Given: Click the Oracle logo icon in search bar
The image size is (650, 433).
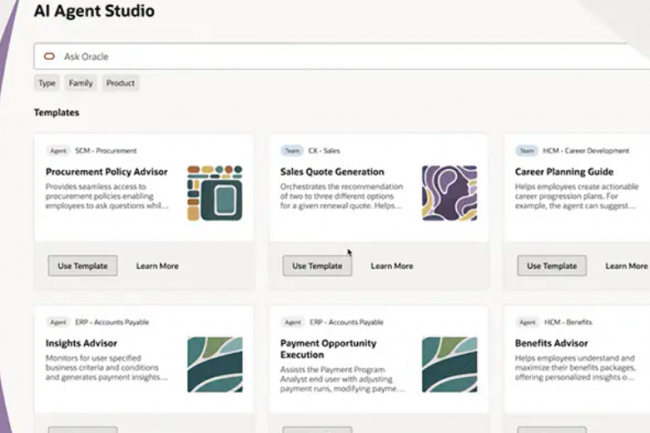Looking at the screenshot, I should [49, 57].
